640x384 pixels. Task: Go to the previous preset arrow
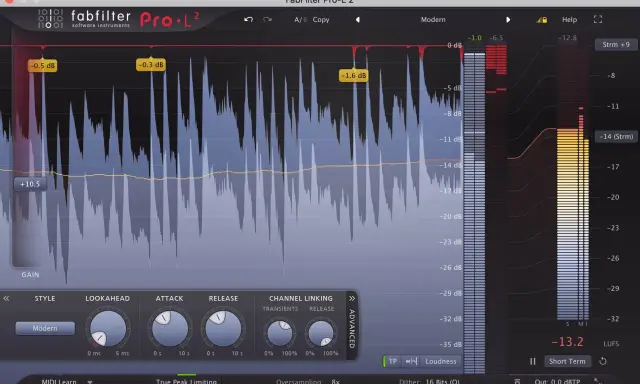pyautogui.click(x=358, y=20)
